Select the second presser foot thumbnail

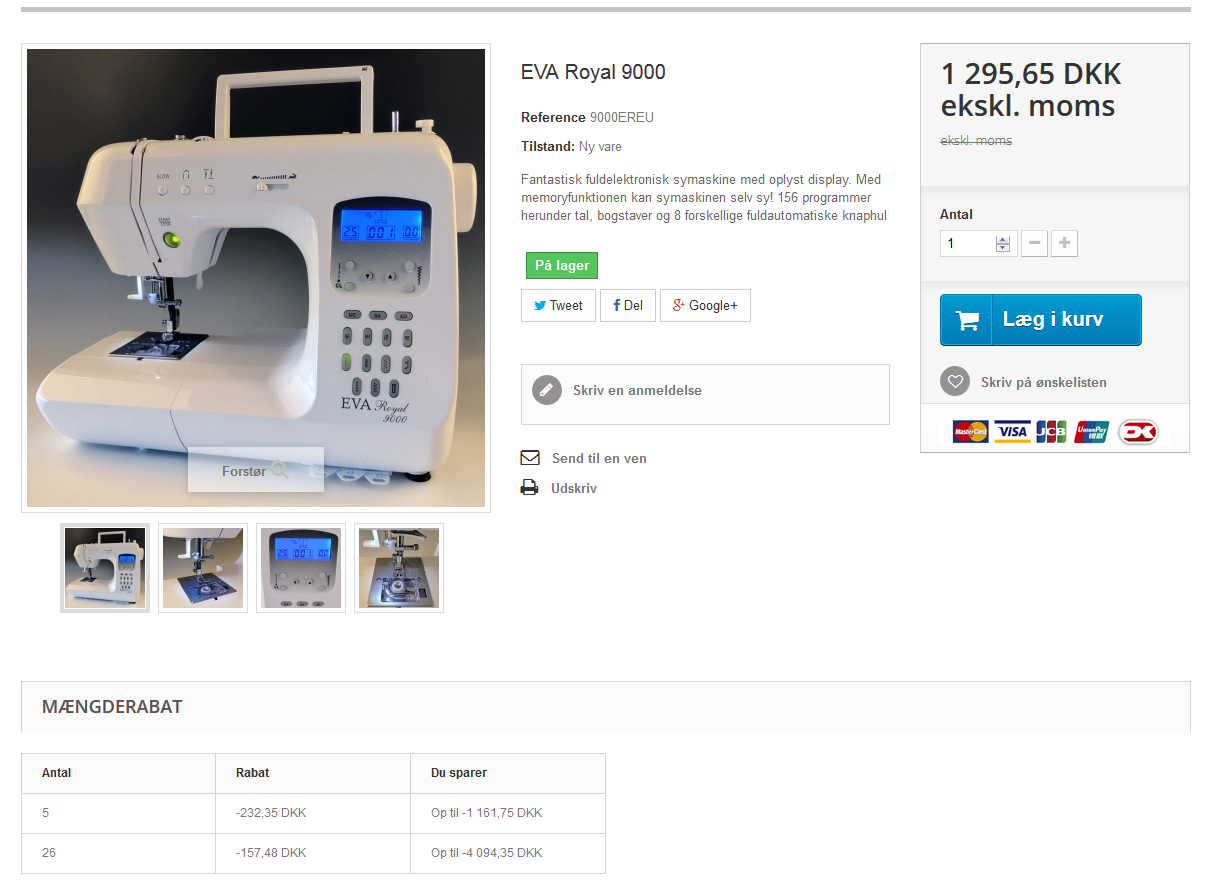pos(203,568)
